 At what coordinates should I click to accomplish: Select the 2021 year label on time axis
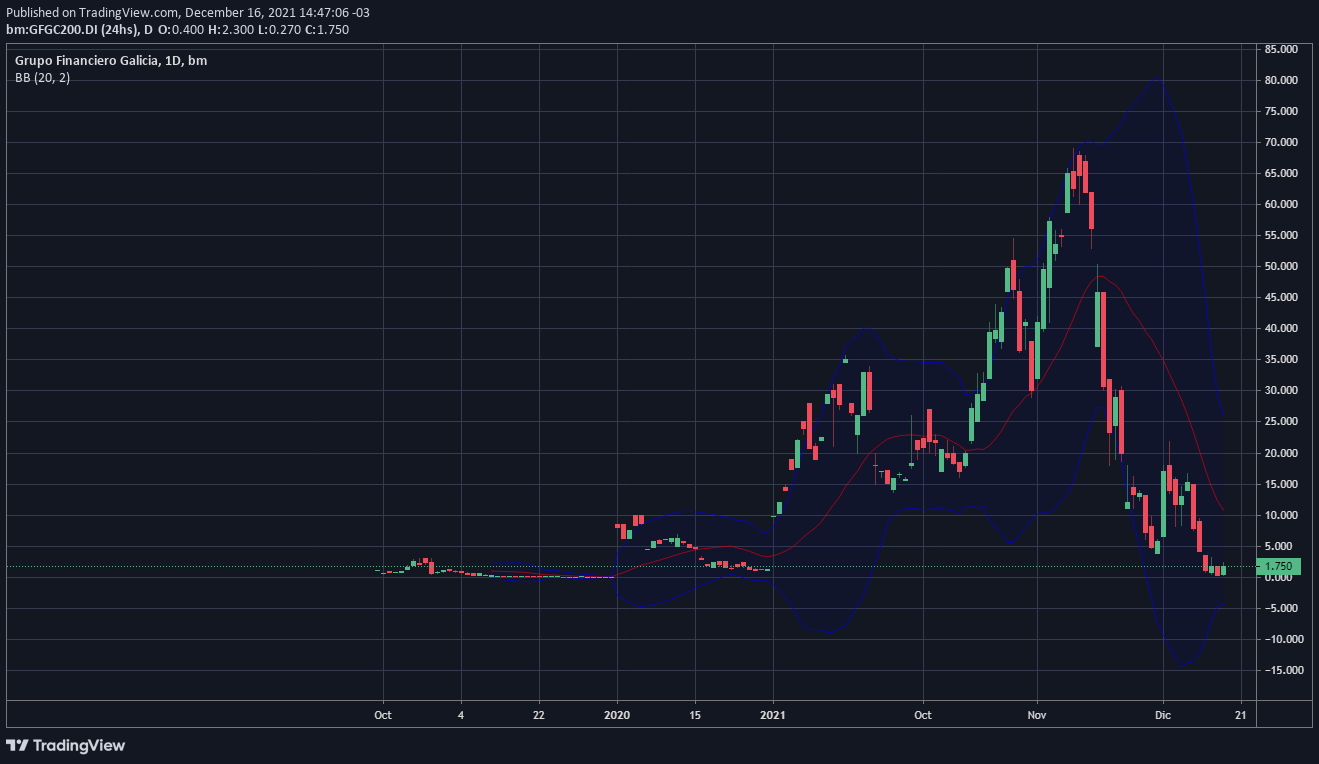point(773,715)
